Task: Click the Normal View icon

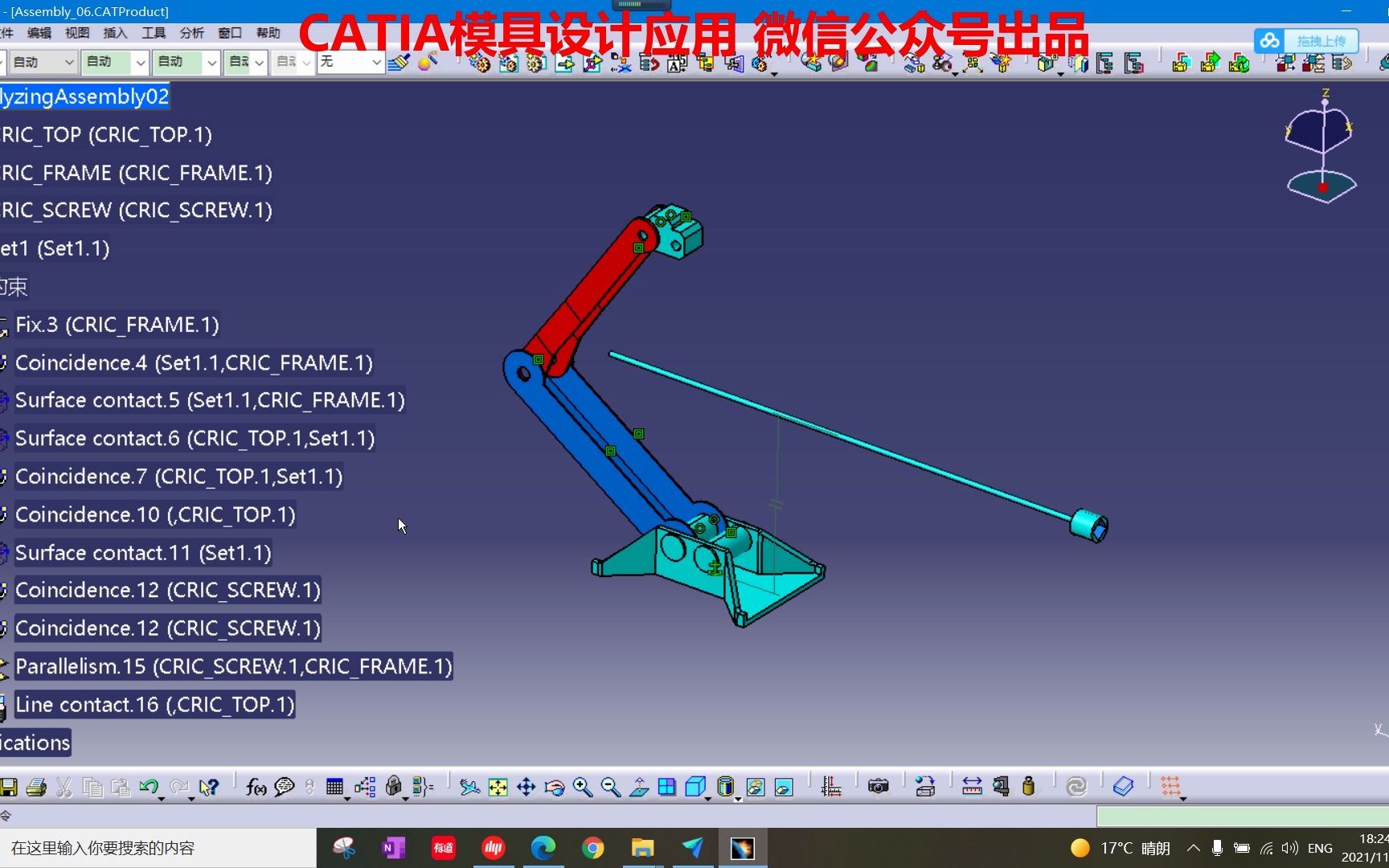Action: (x=639, y=787)
